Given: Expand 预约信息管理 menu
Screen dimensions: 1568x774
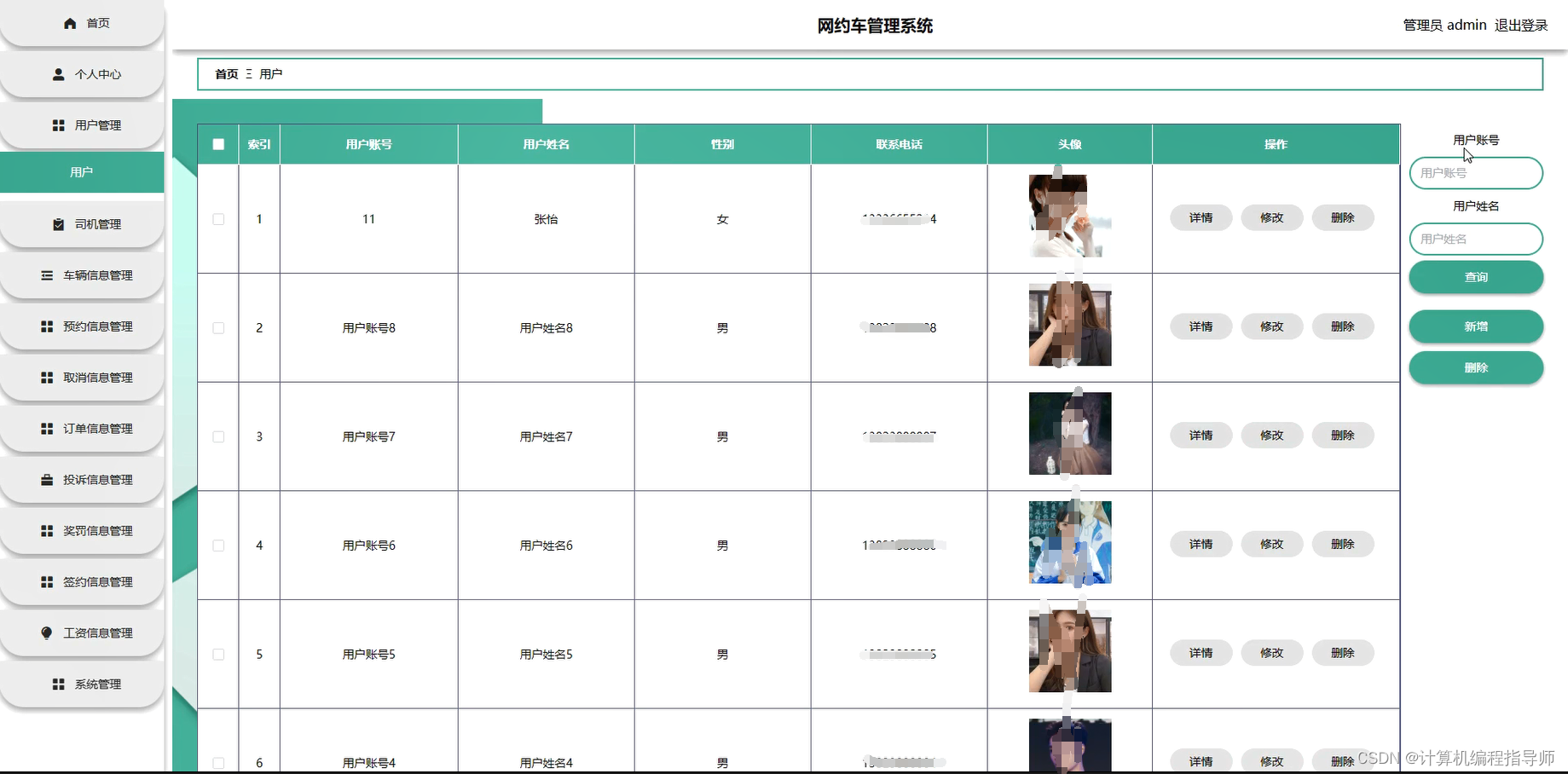Looking at the screenshot, I should tap(82, 326).
